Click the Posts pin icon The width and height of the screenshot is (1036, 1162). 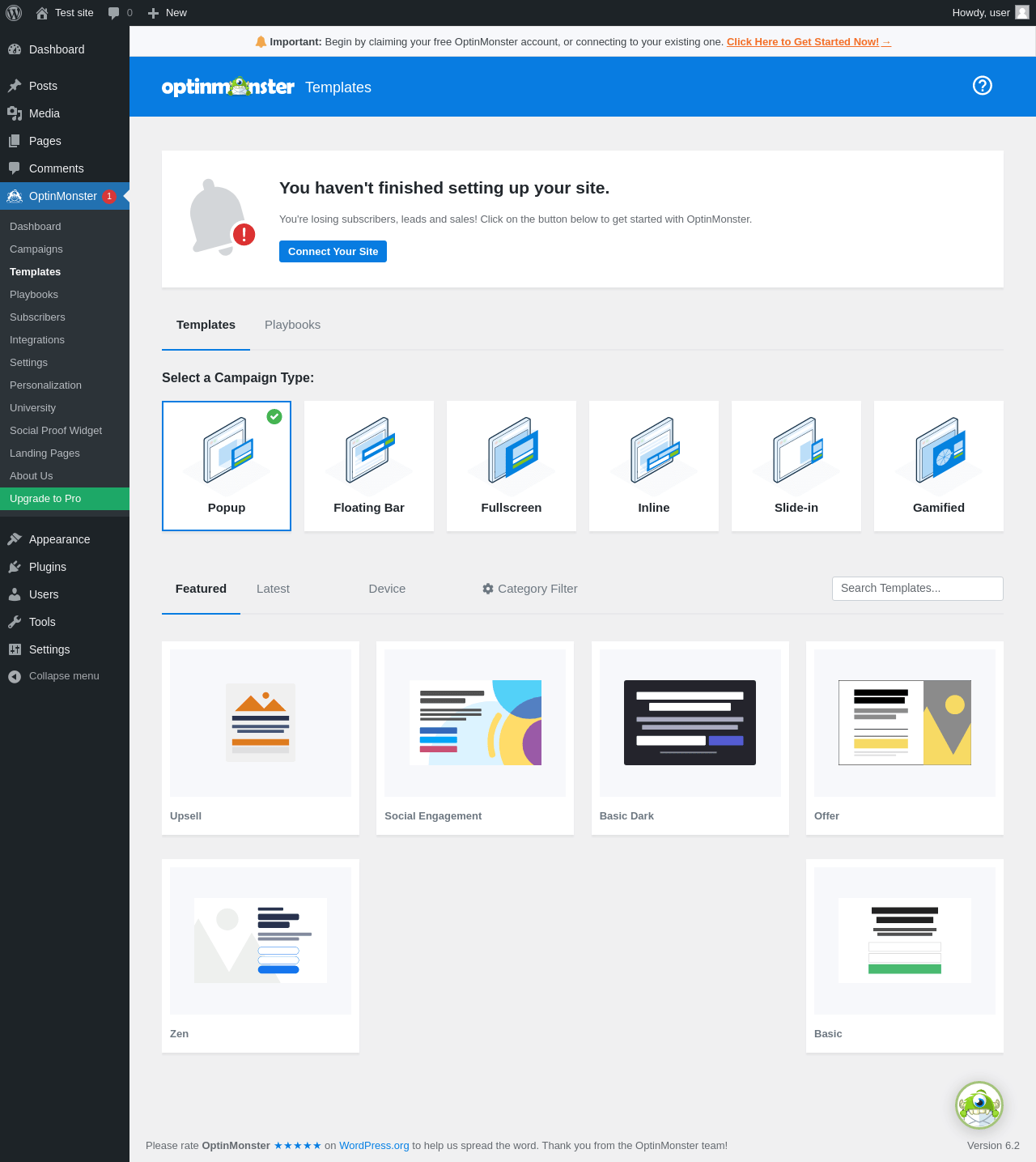pos(15,86)
